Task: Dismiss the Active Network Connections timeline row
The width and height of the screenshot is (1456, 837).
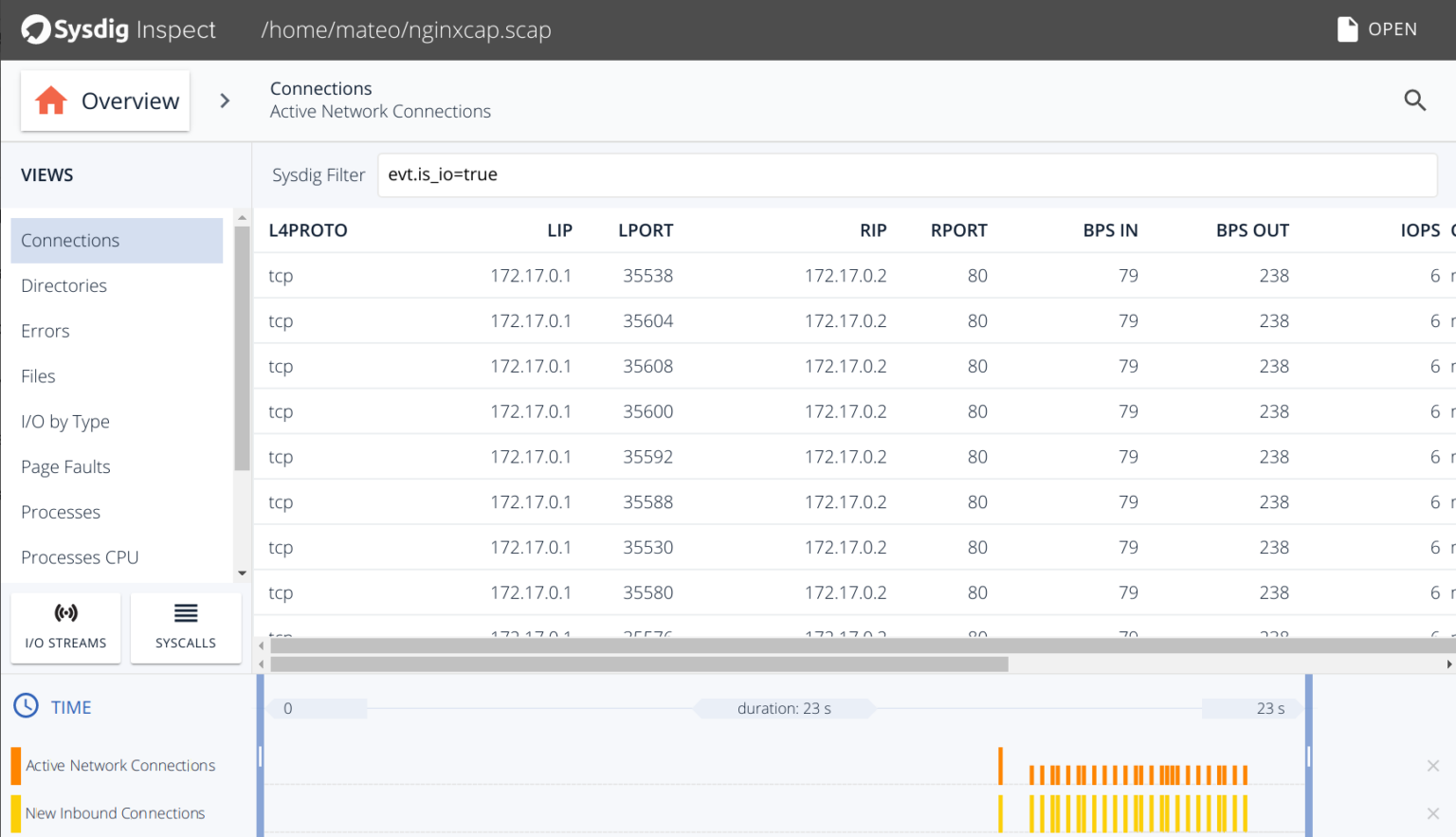Action: (1432, 765)
